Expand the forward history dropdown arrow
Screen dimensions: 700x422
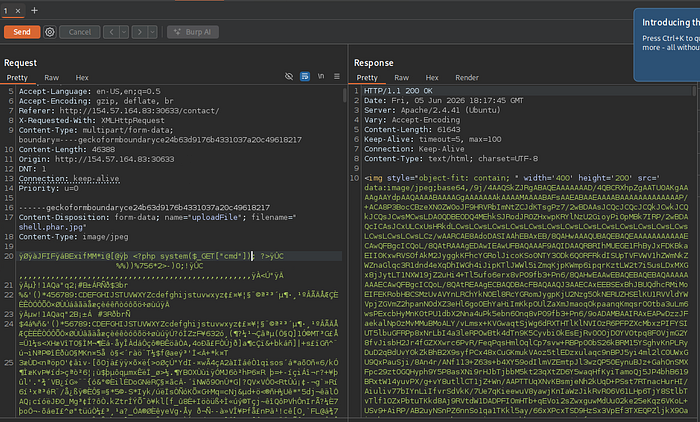[153, 32]
